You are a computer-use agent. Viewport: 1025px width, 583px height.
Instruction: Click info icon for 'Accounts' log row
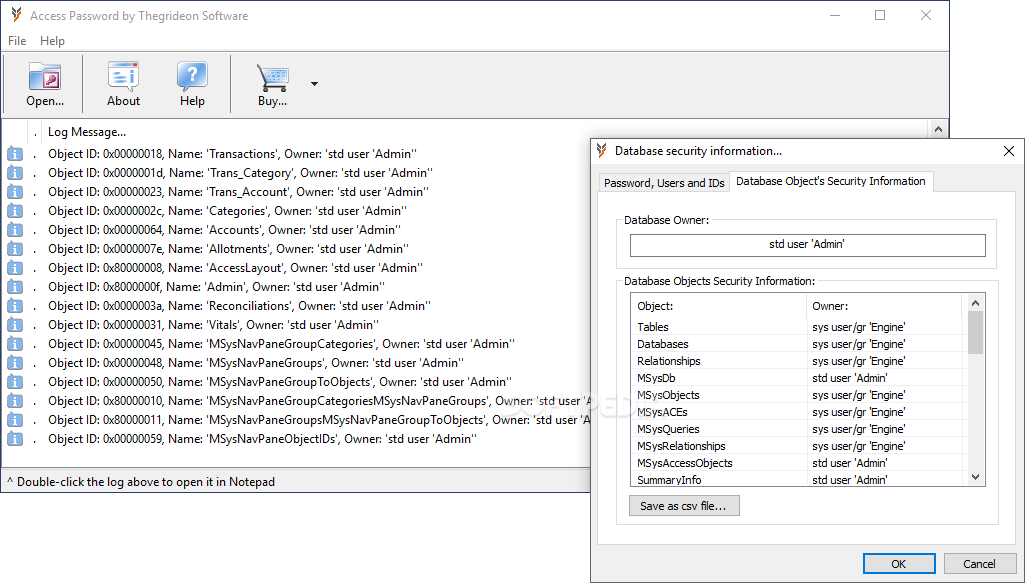click(x=15, y=230)
